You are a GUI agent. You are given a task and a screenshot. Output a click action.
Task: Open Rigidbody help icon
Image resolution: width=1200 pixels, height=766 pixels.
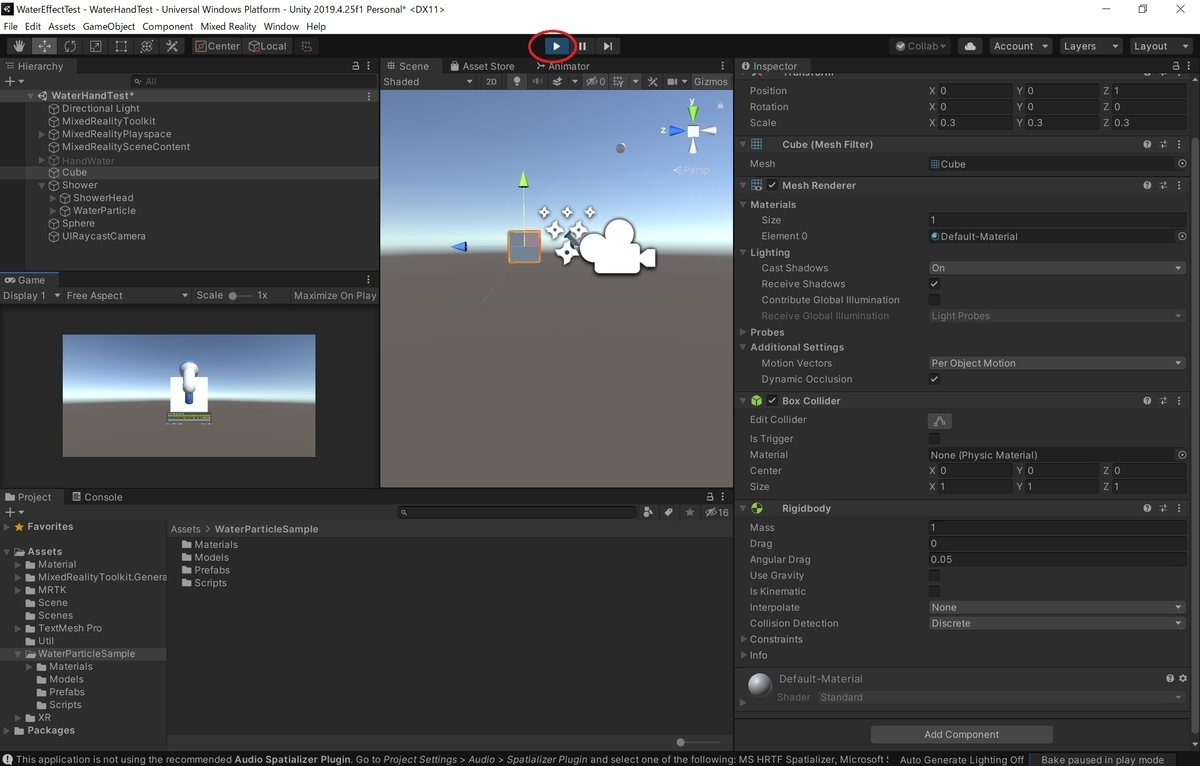1147,509
